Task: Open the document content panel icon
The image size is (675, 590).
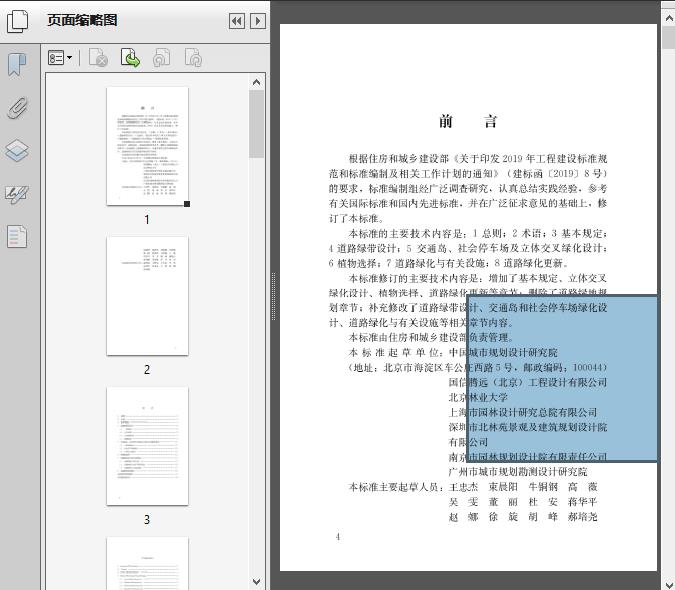Action: 17,237
